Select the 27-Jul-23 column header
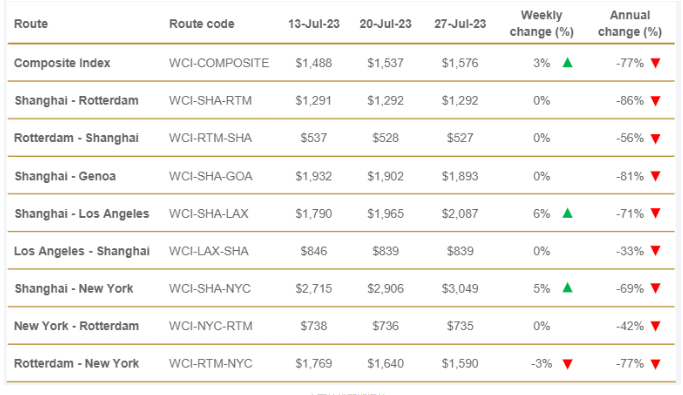The width and height of the screenshot is (683, 395). (x=460, y=24)
